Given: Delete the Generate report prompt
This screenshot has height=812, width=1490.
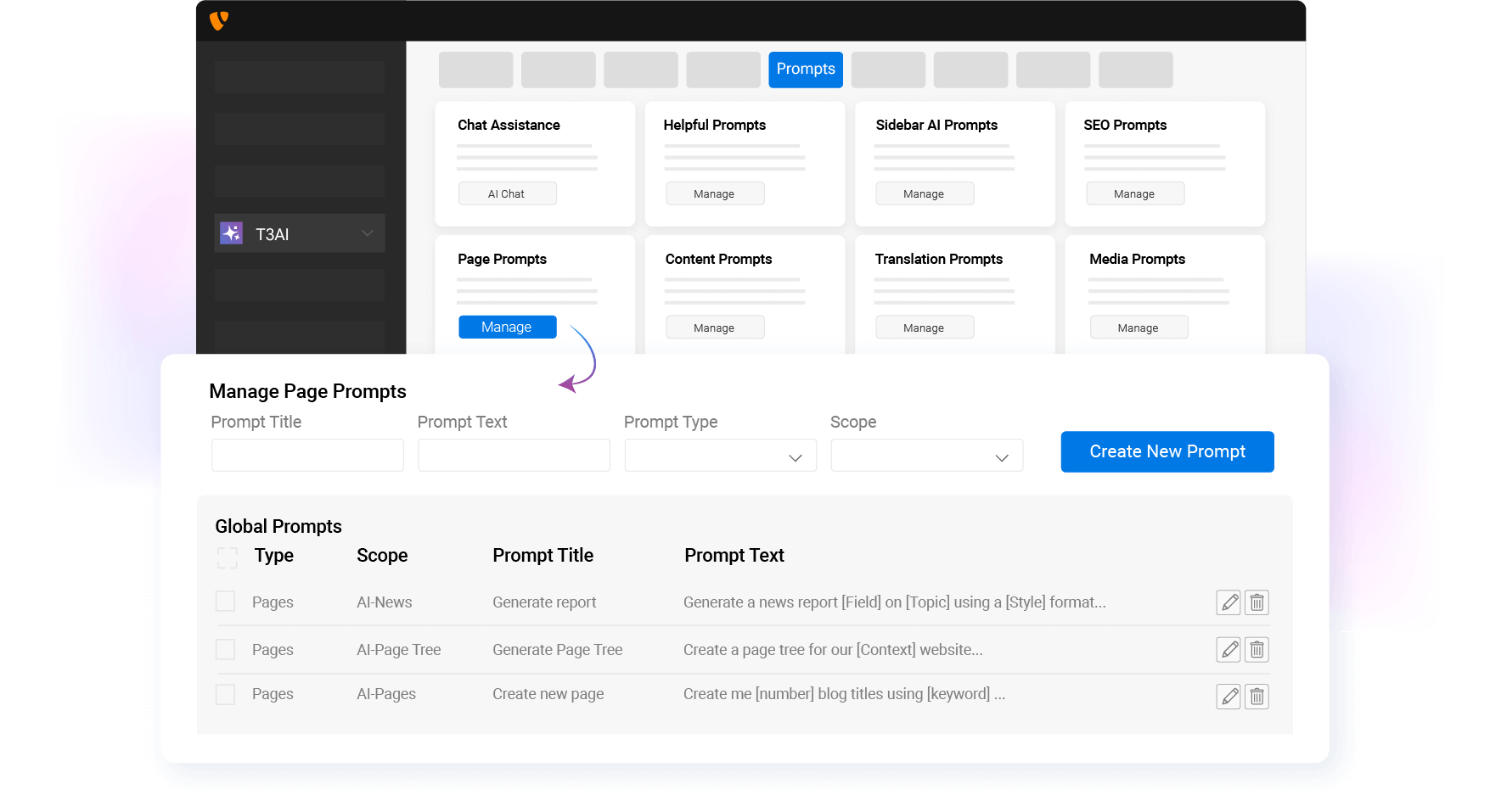Looking at the screenshot, I should tap(1257, 602).
